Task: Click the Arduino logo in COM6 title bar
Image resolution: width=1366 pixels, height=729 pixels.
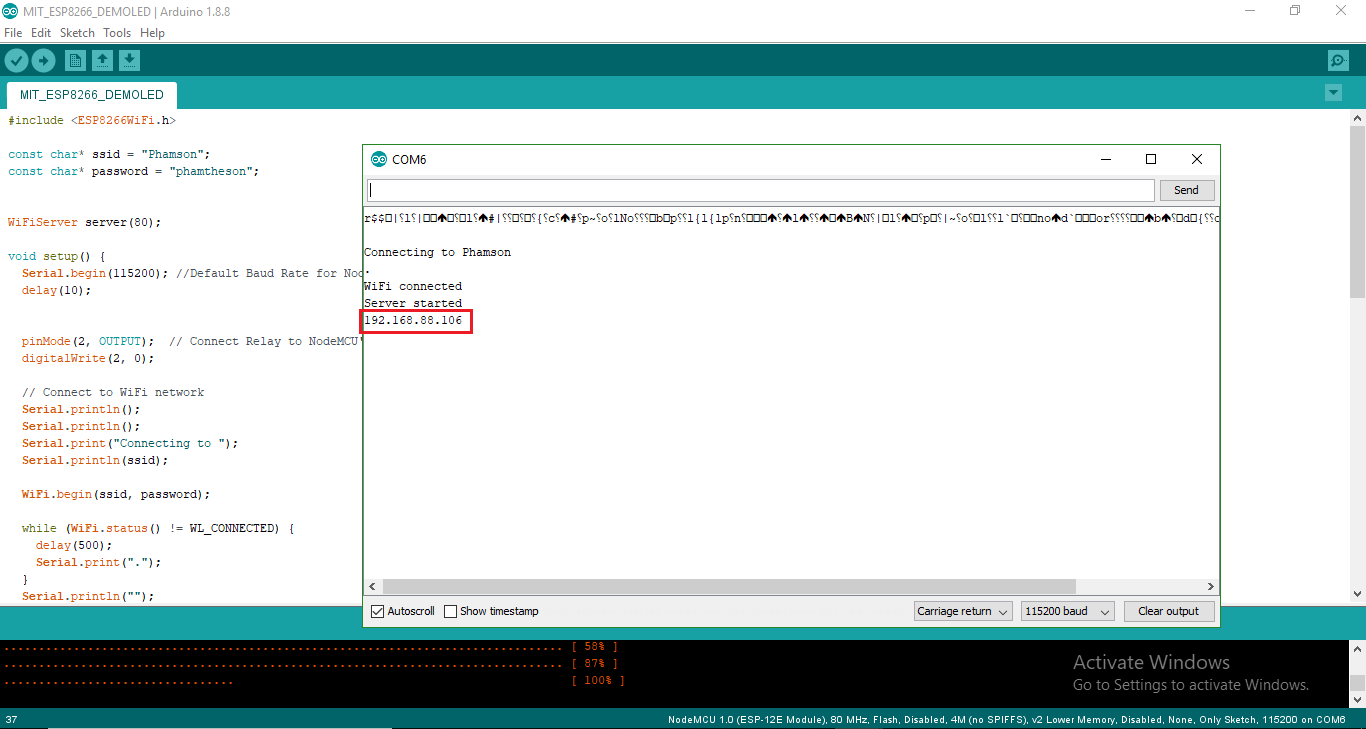Action: click(x=378, y=159)
